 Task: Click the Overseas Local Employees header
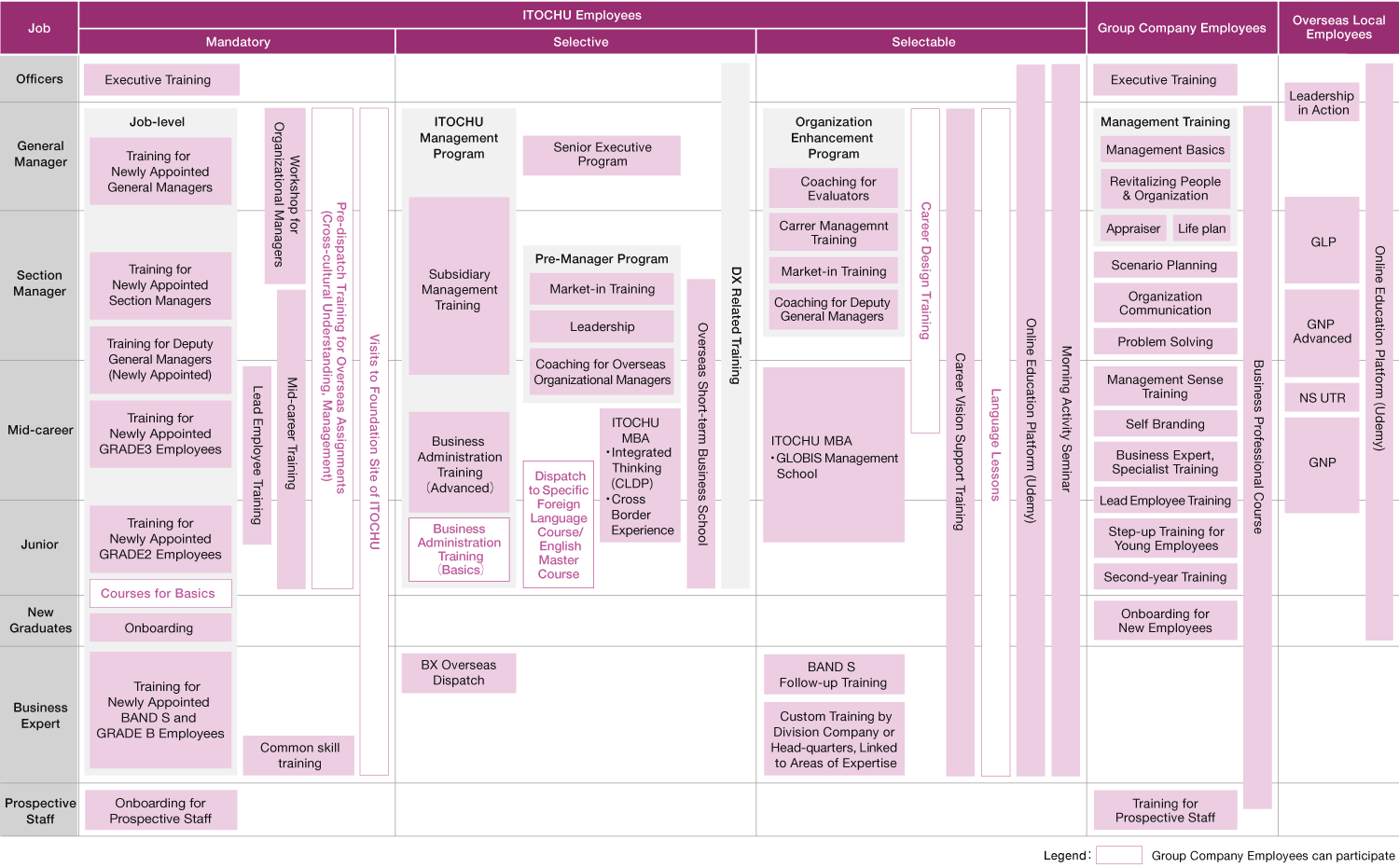click(1338, 28)
